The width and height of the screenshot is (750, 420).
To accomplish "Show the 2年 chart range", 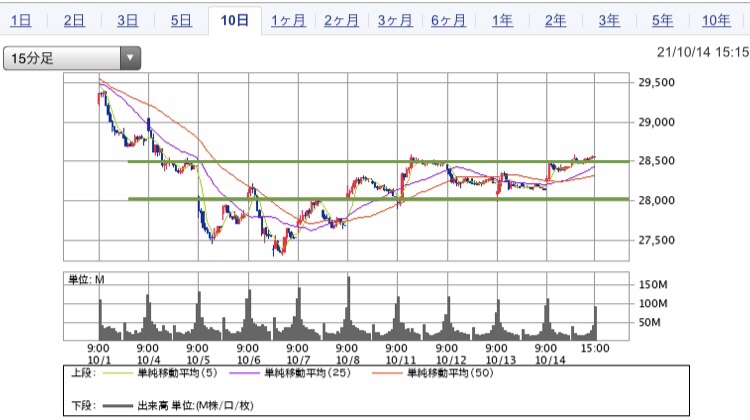I will coord(555,20).
